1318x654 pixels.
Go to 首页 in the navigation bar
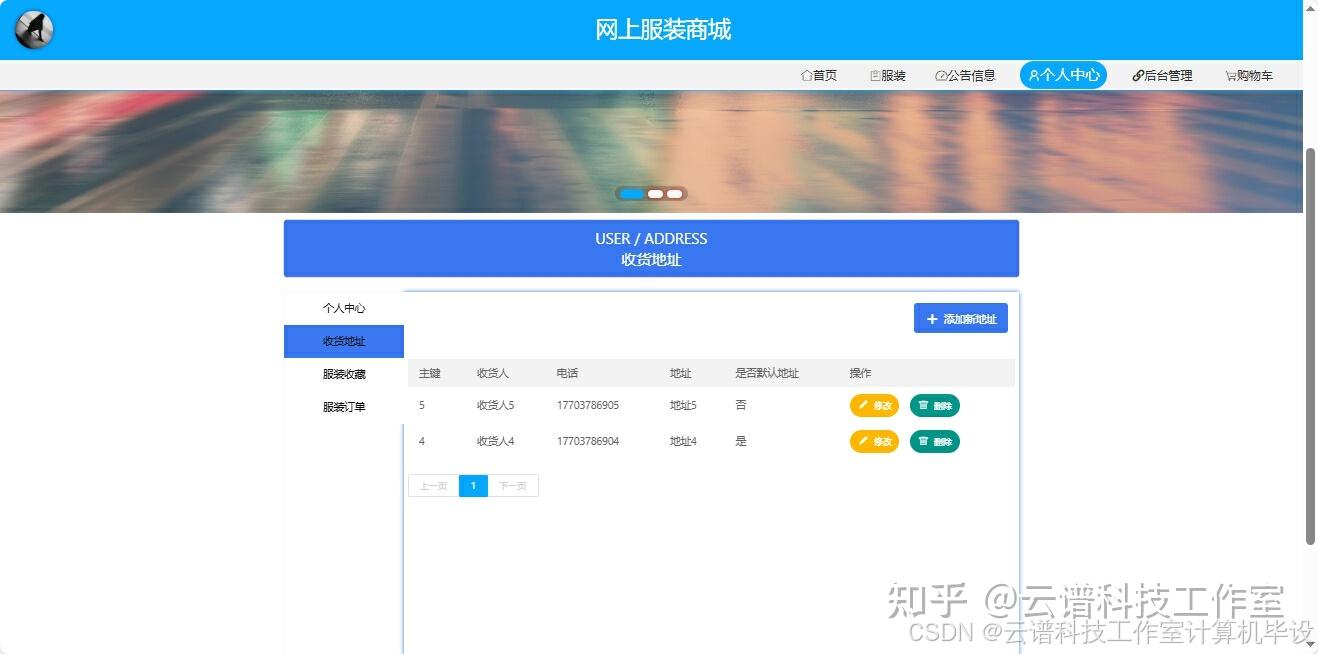819,76
